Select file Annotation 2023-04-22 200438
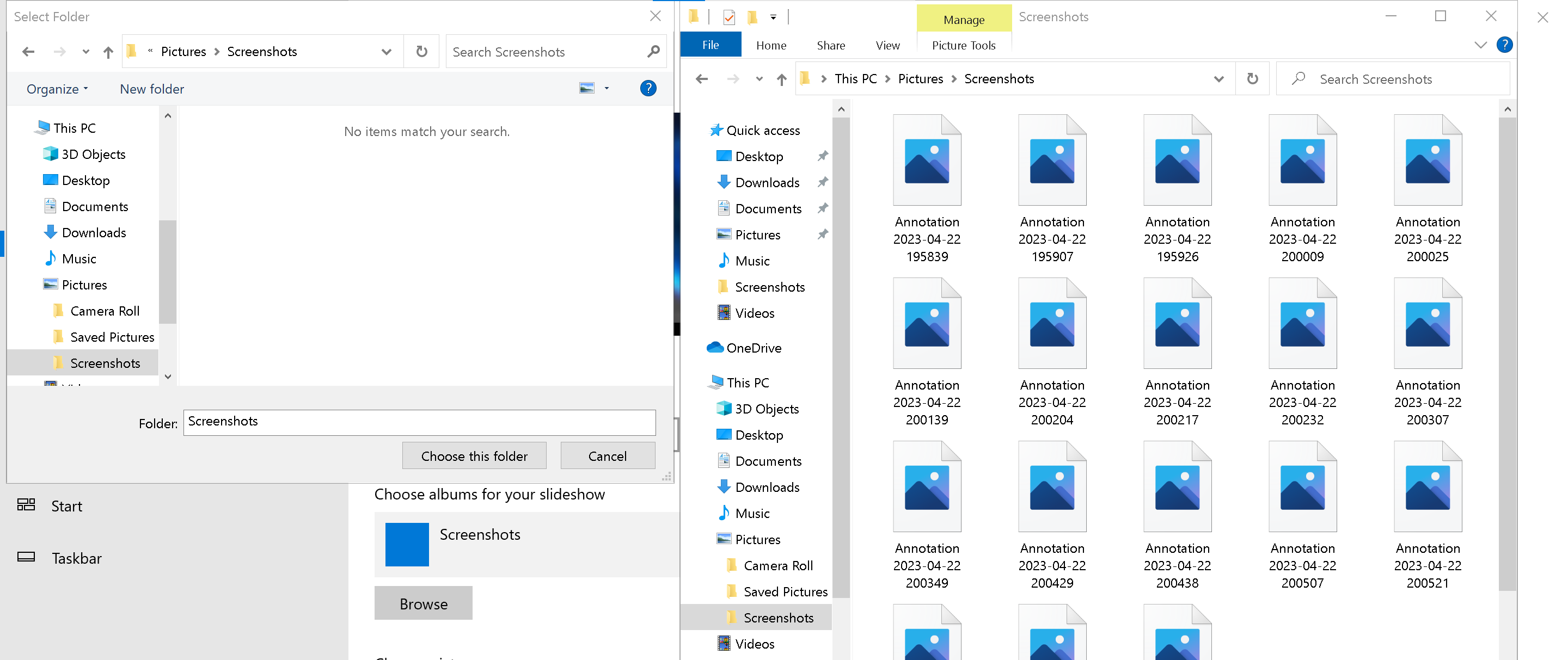This screenshot has width=1568, height=660. pos(1177,515)
